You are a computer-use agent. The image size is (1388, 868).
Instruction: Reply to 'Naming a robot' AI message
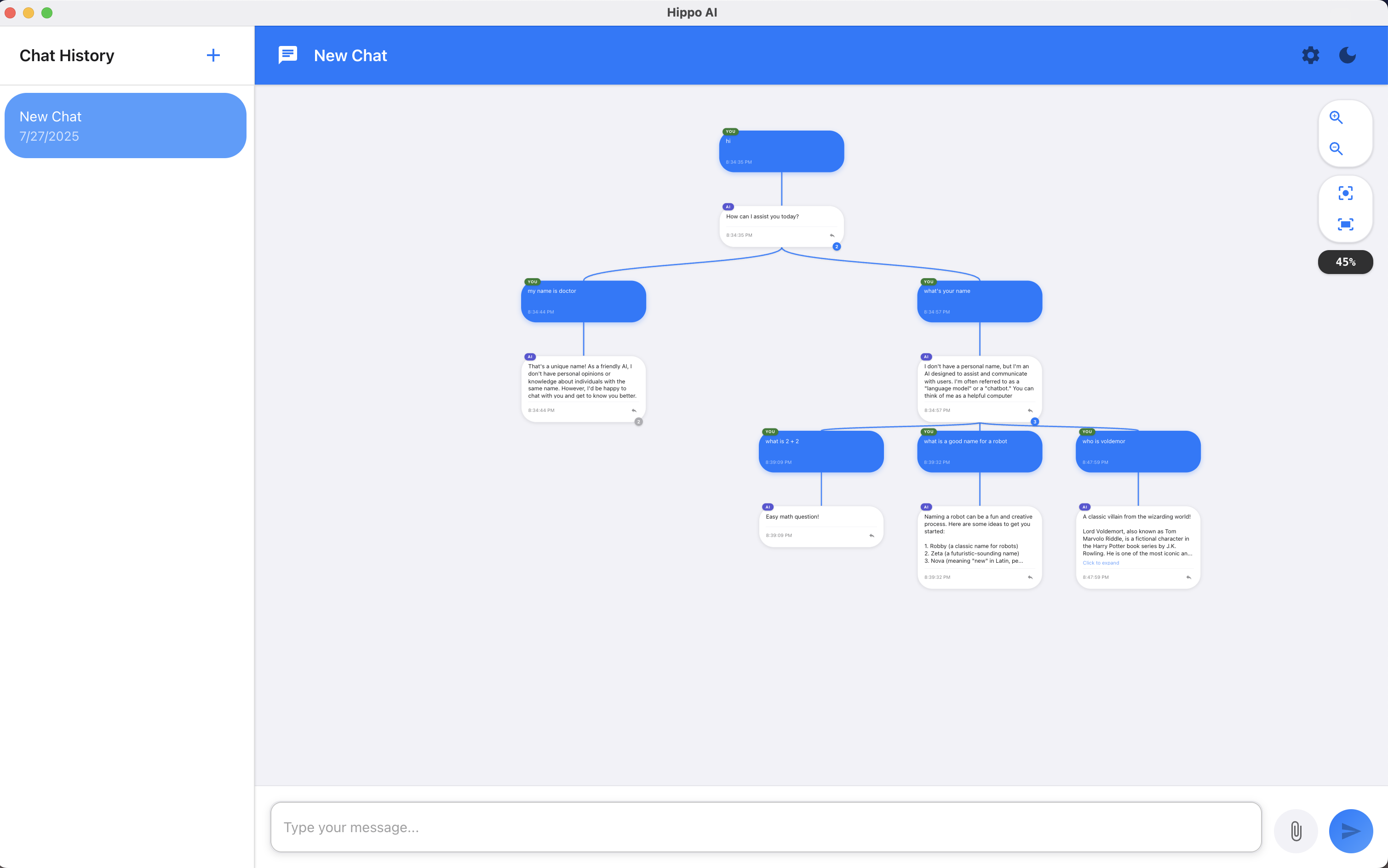click(x=1030, y=577)
